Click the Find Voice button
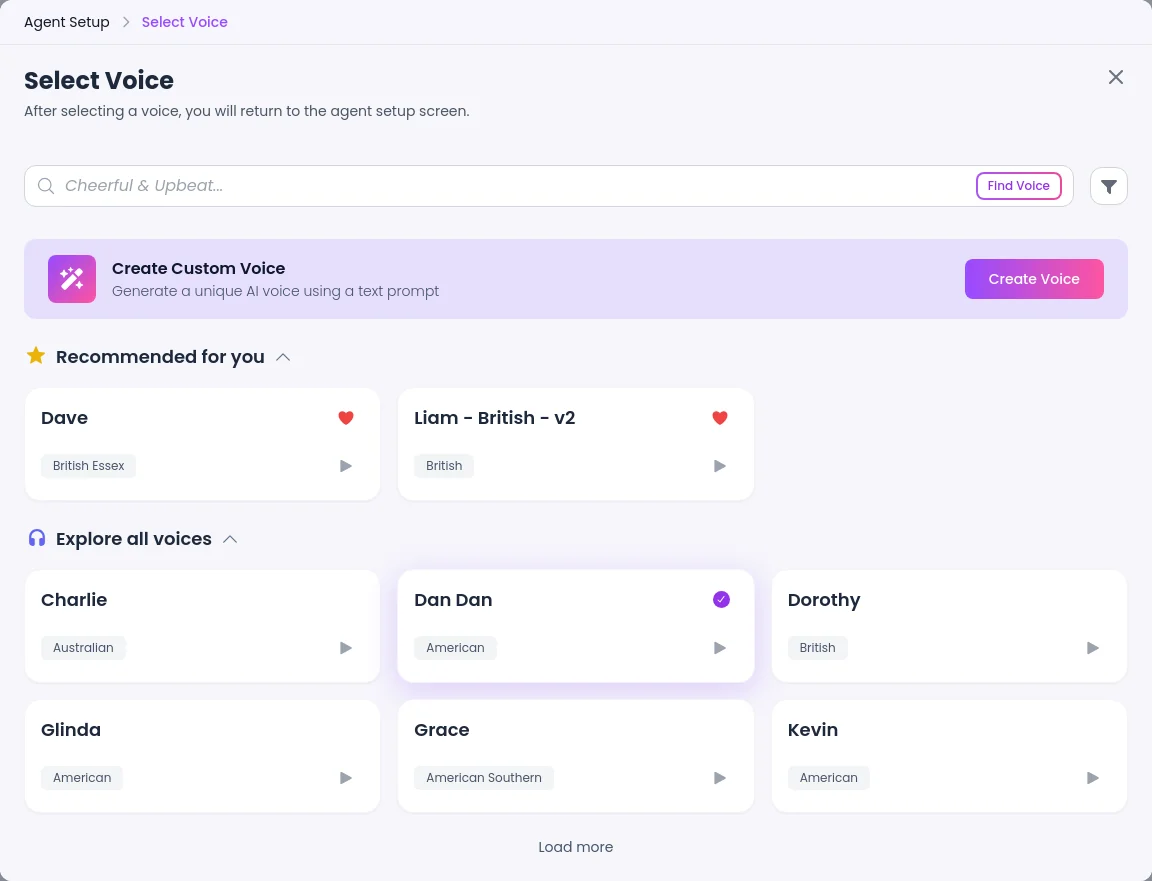This screenshot has height=881, width=1152. pos(1018,186)
